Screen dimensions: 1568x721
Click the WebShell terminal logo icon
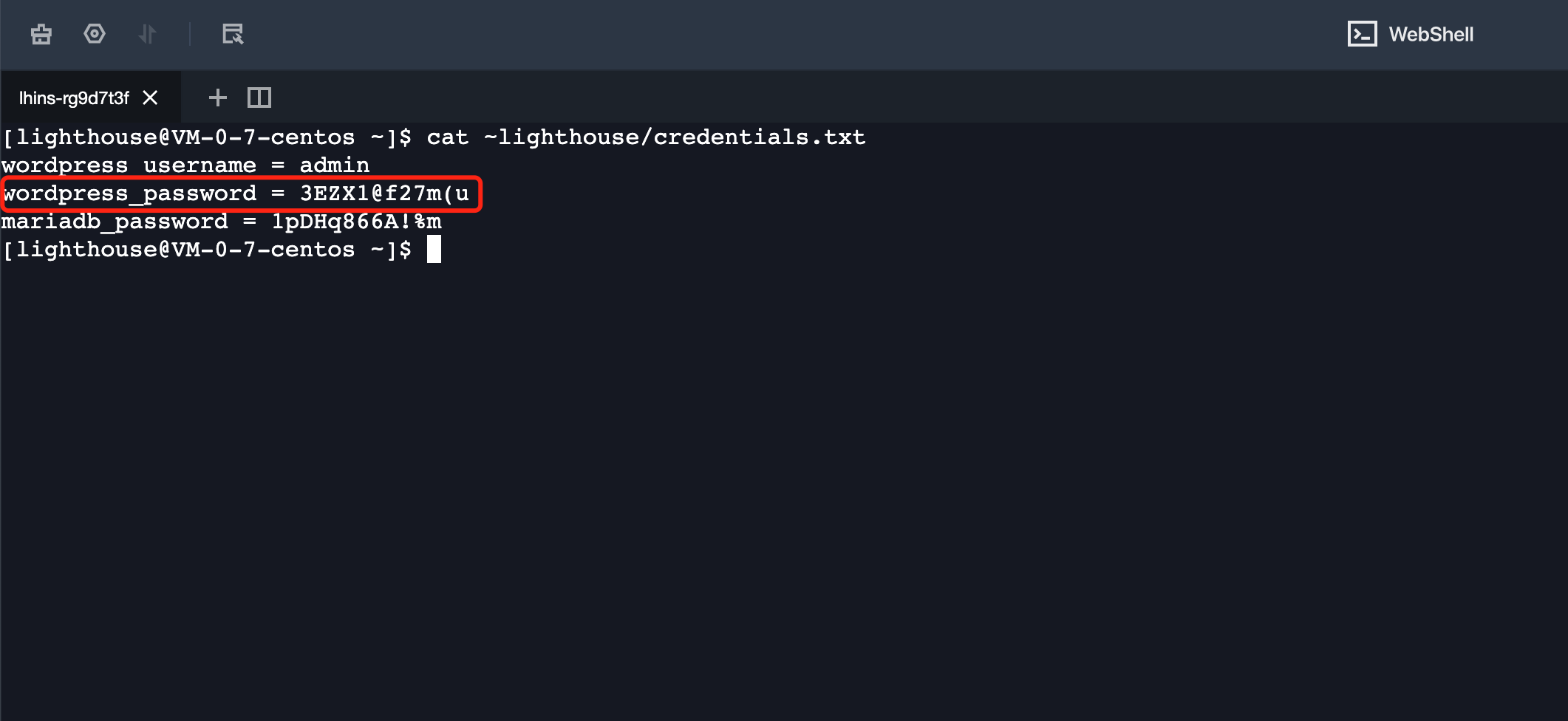click(x=1362, y=34)
